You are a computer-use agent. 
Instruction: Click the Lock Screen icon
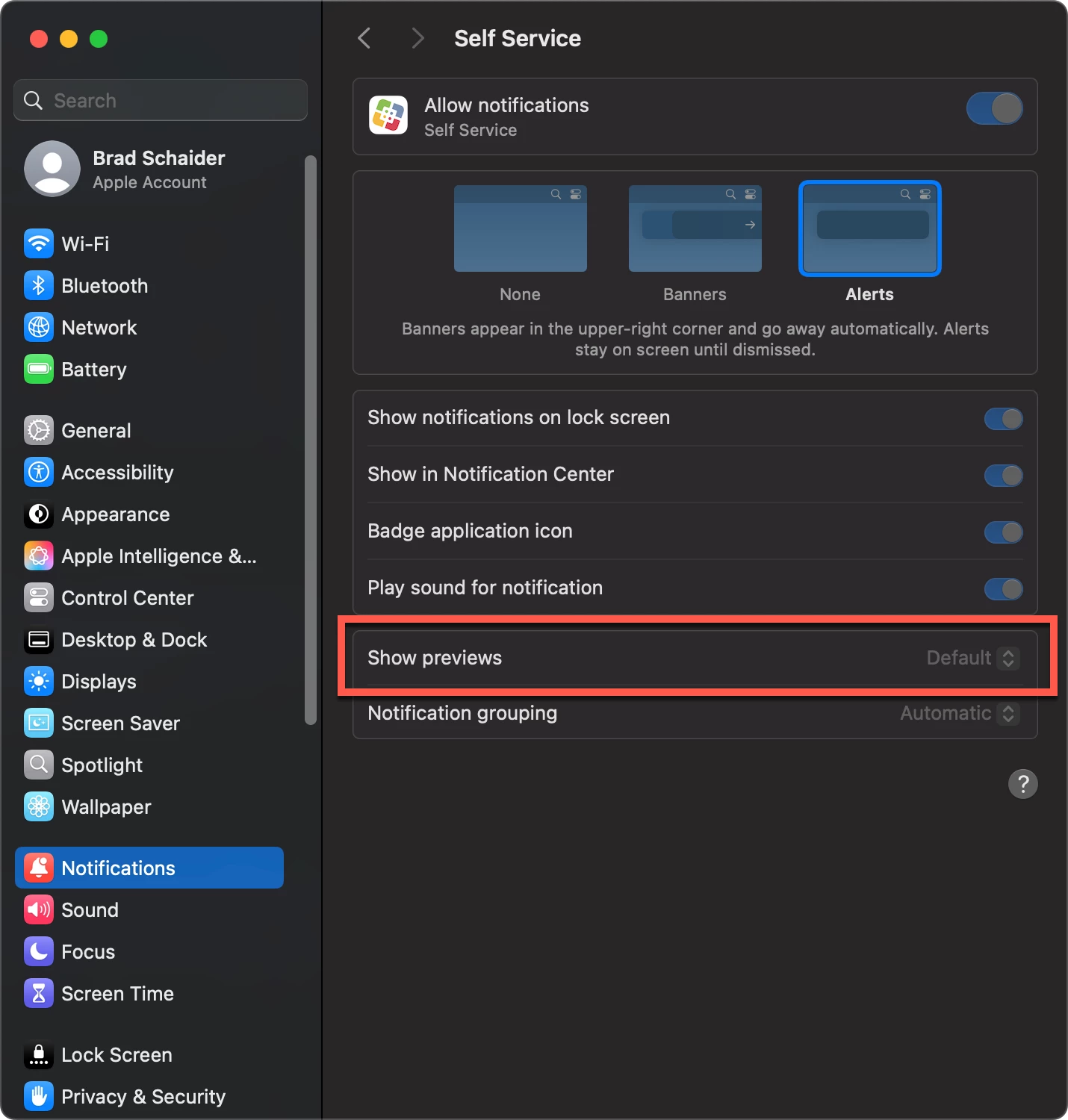[39, 1054]
